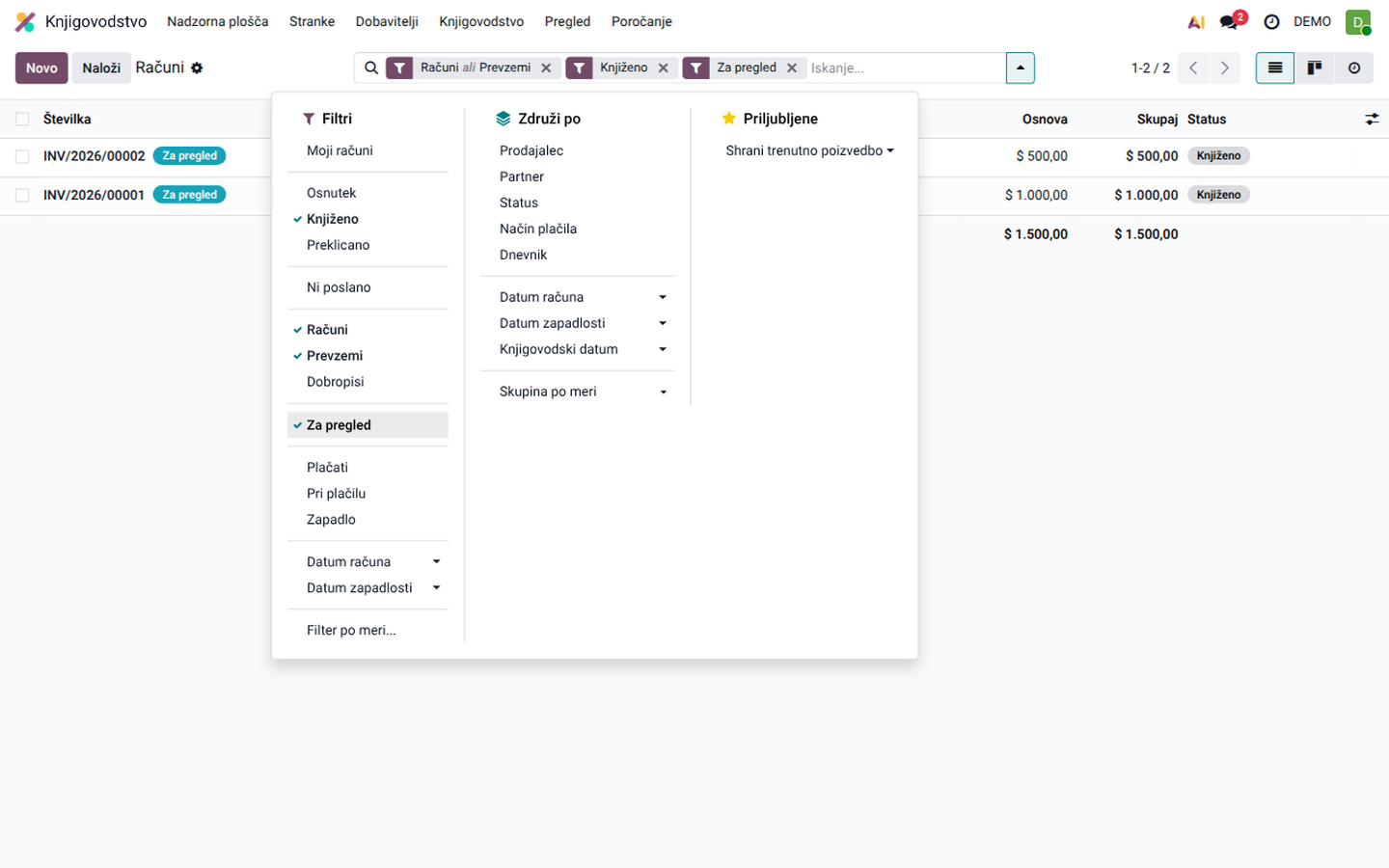Open optional columns adjust icon
The image size is (1389, 868).
pyautogui.click(x=1372, y=119)
